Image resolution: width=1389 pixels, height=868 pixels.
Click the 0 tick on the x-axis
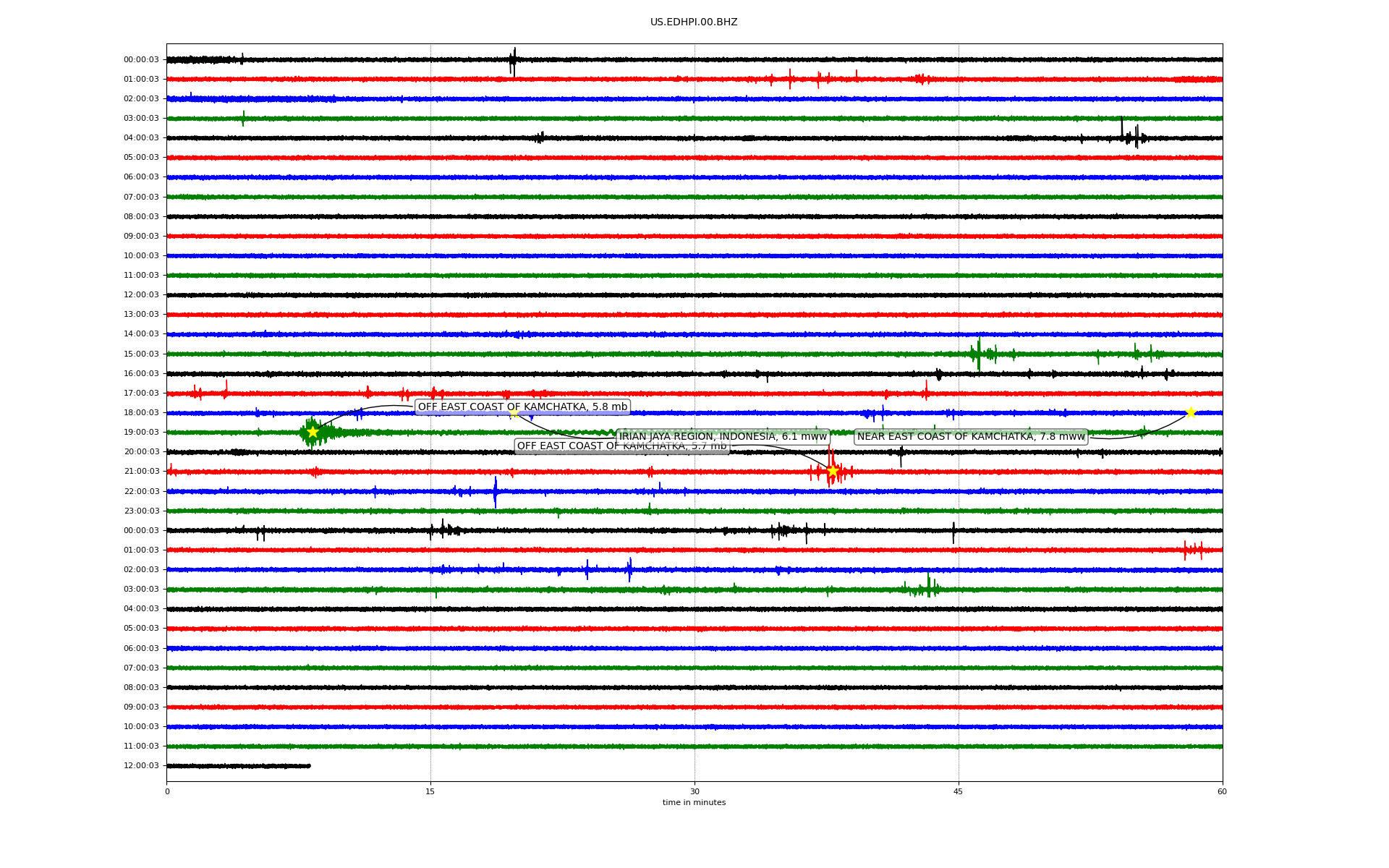pos(167,791)
